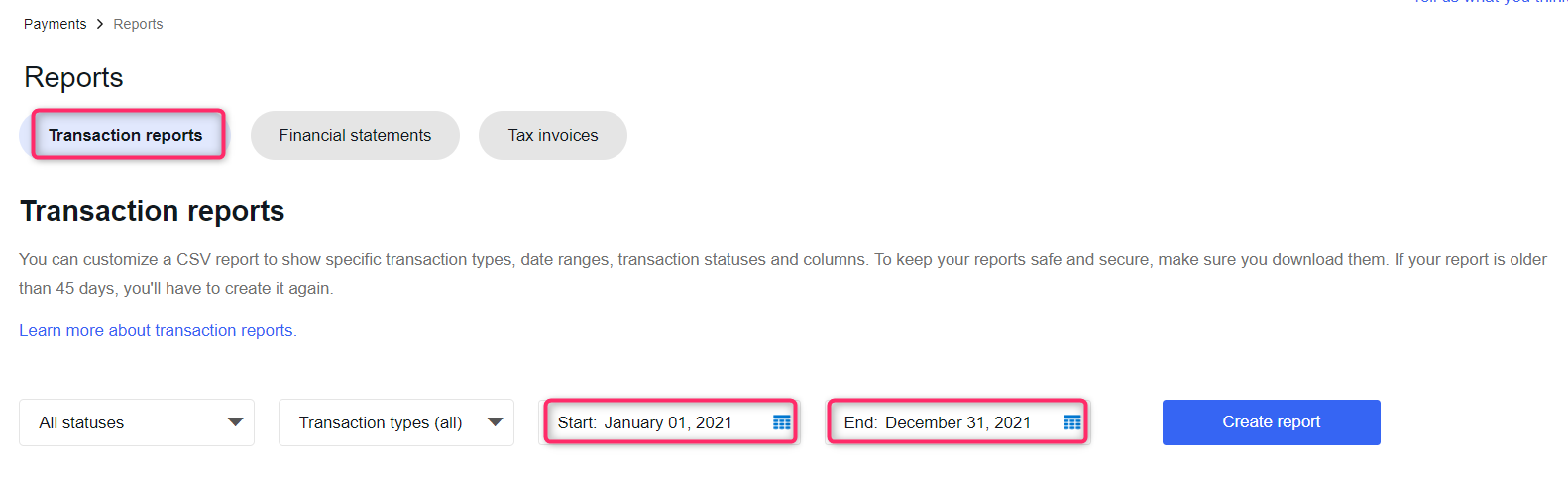Click the Transaction types dropdown arrow
1568x478 pixels.
tap(496, 422)
